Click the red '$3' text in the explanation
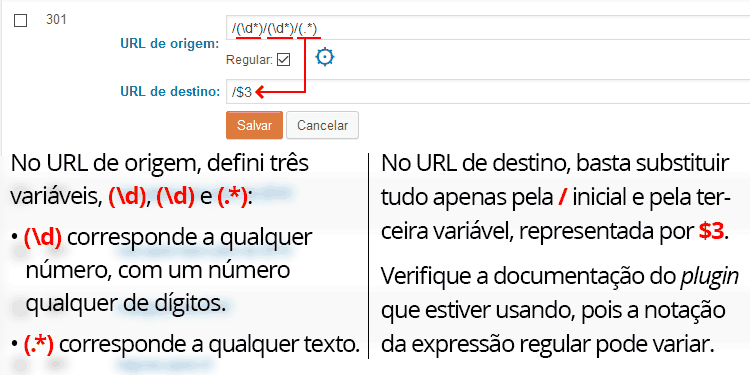Image resolution: width=750 pixels, height=375 pixels. click(x=711, y=232)
